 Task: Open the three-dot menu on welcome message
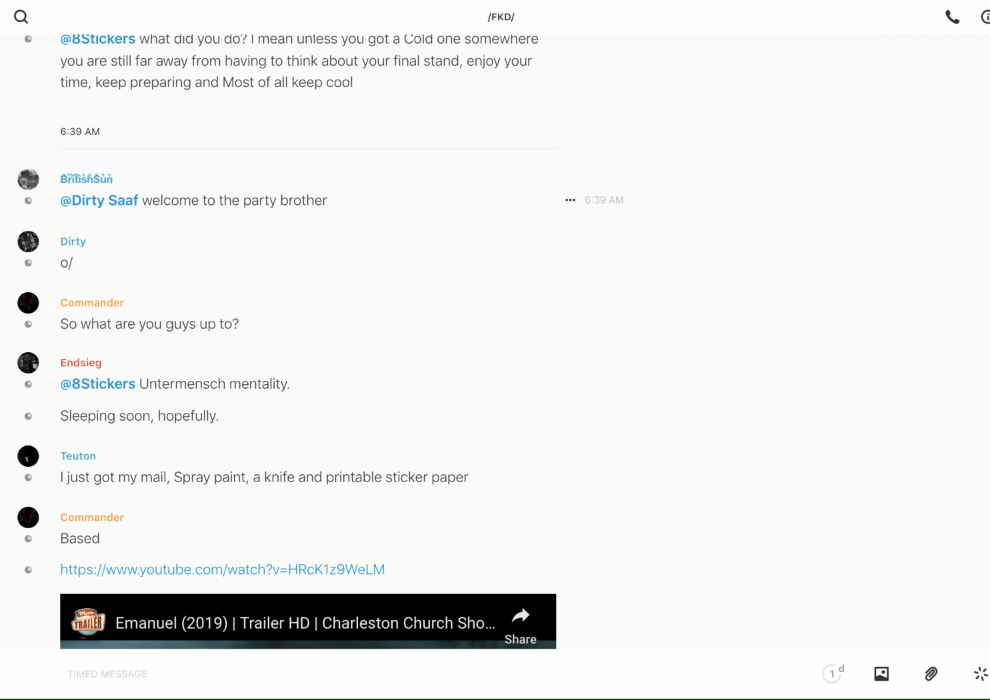tap(570, 200)
